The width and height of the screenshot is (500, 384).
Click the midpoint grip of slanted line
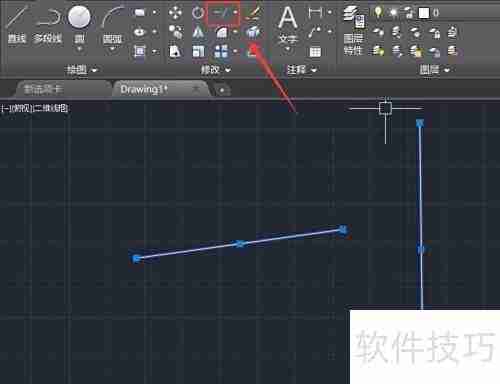[240, 244]
